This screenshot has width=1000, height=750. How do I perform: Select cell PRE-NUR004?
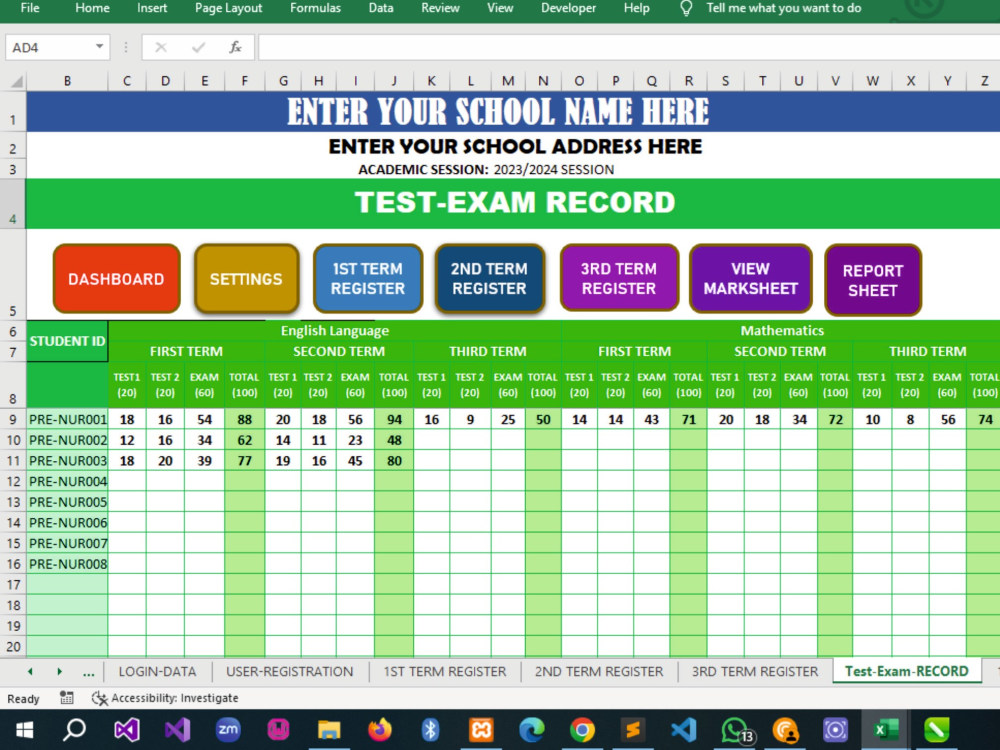pos(68,482)
